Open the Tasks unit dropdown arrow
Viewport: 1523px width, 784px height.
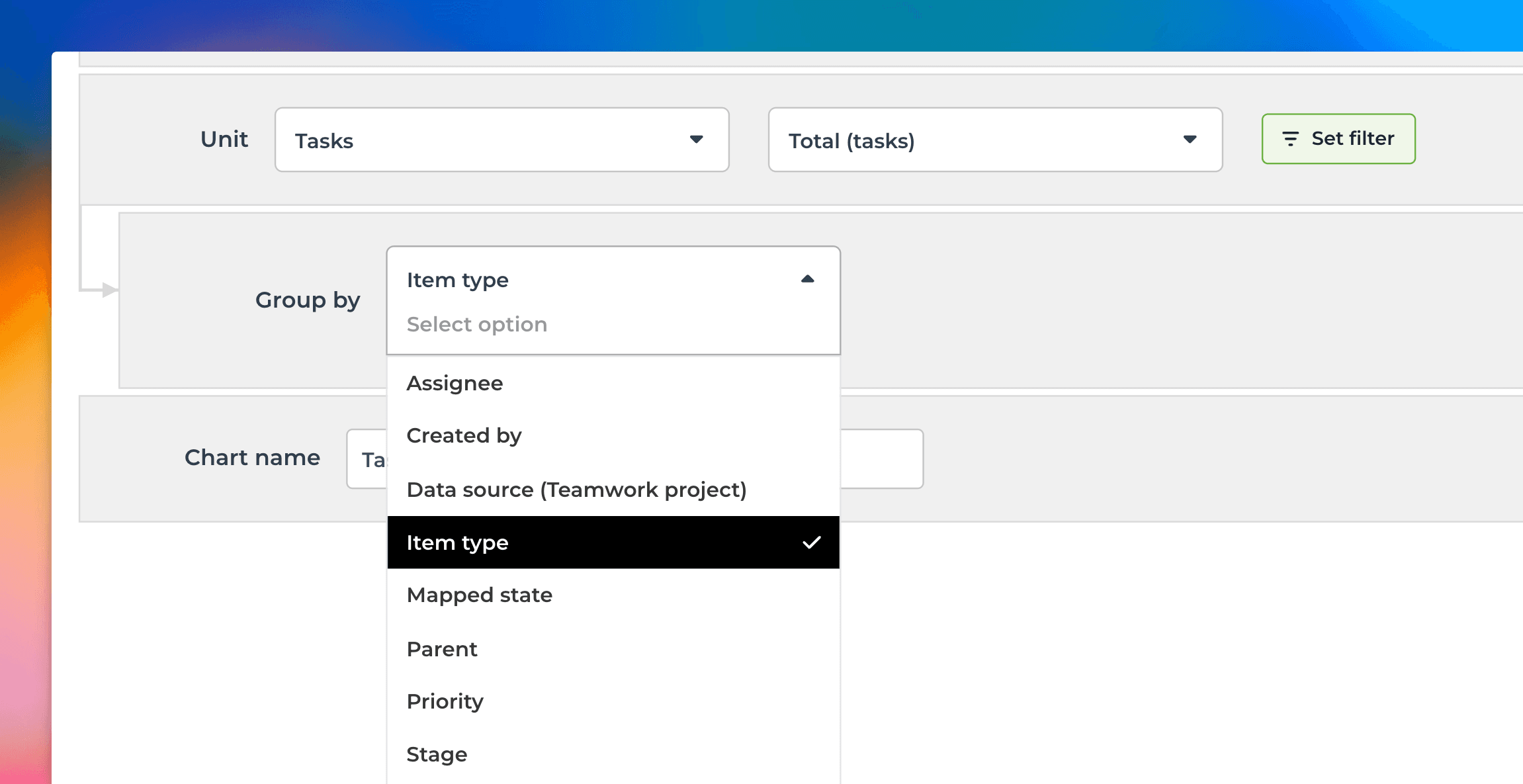pos(696,140)
